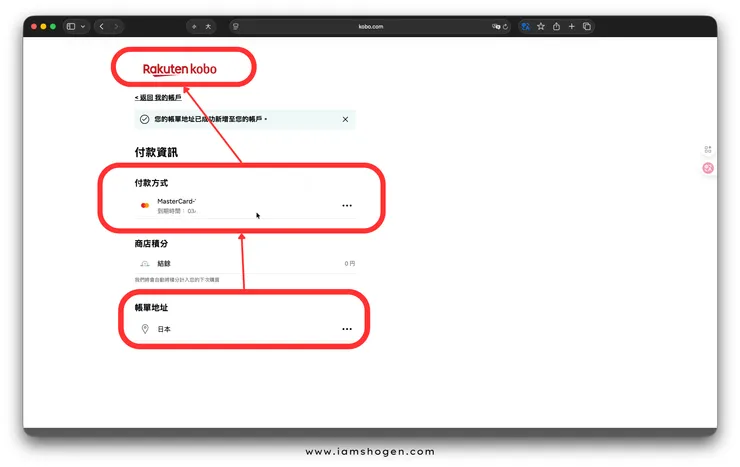Click the store credit 結餘 icon
The image size is (740, 467).
pyautogui.click(x=145, y=264)
